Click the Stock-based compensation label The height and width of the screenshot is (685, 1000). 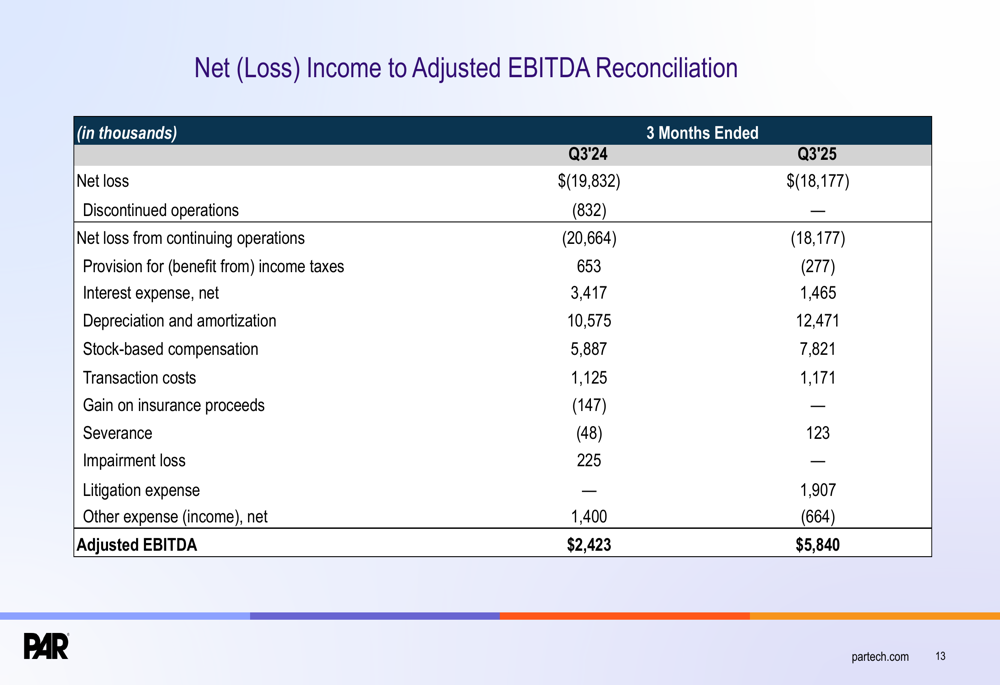pos(170,349)
